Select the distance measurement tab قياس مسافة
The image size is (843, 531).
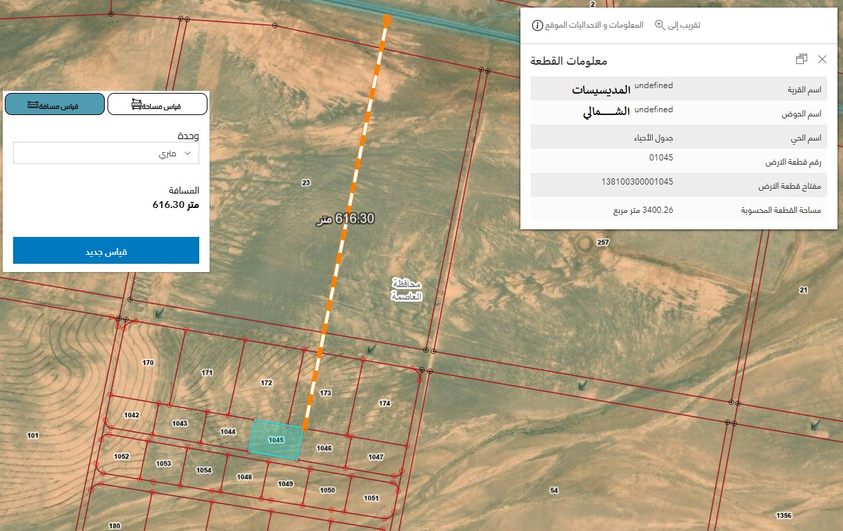point(55,104)
